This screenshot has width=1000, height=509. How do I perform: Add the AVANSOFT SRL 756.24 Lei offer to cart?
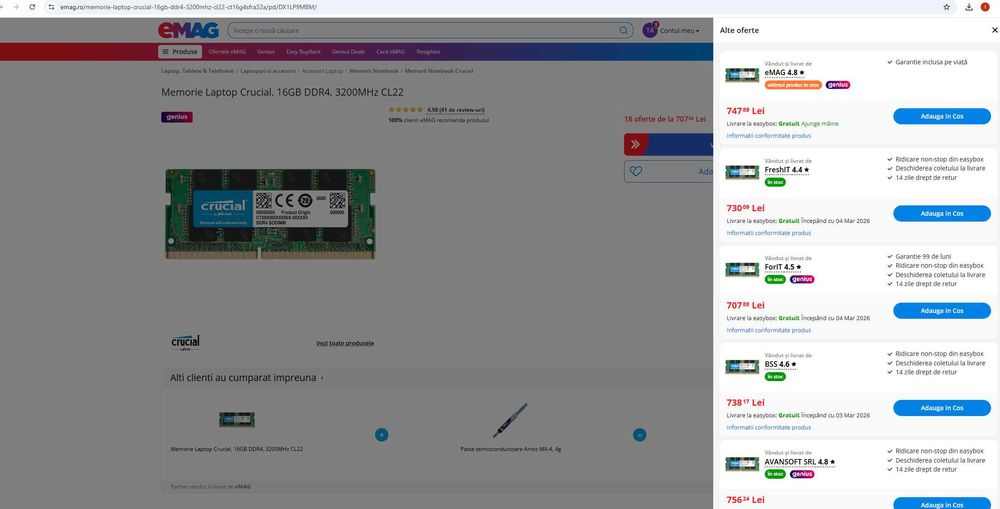point(941,503)
